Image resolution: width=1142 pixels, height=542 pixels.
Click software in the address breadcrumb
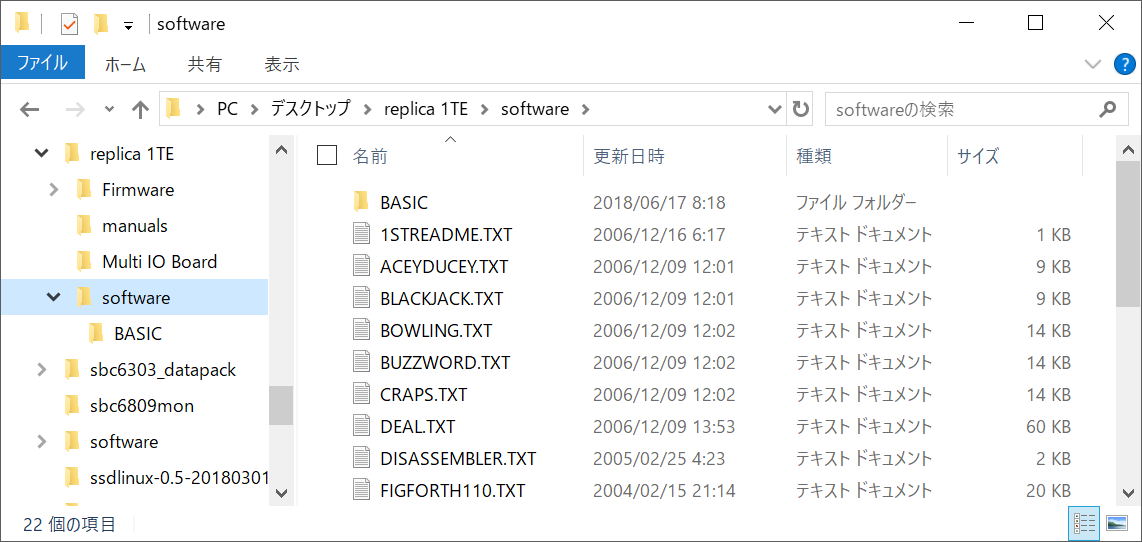pos(535,109)
